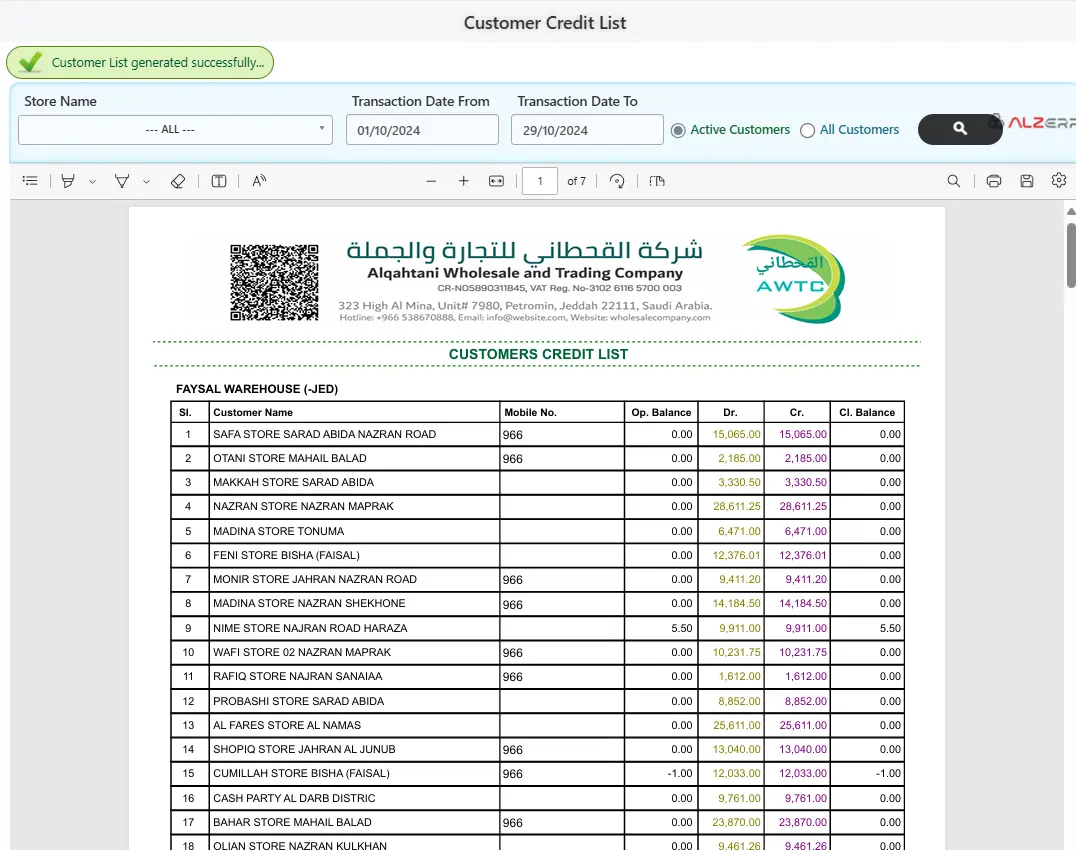This screenshot has height=850, width=1076.
Task: Open the add text tool
Action: [219, 181]
